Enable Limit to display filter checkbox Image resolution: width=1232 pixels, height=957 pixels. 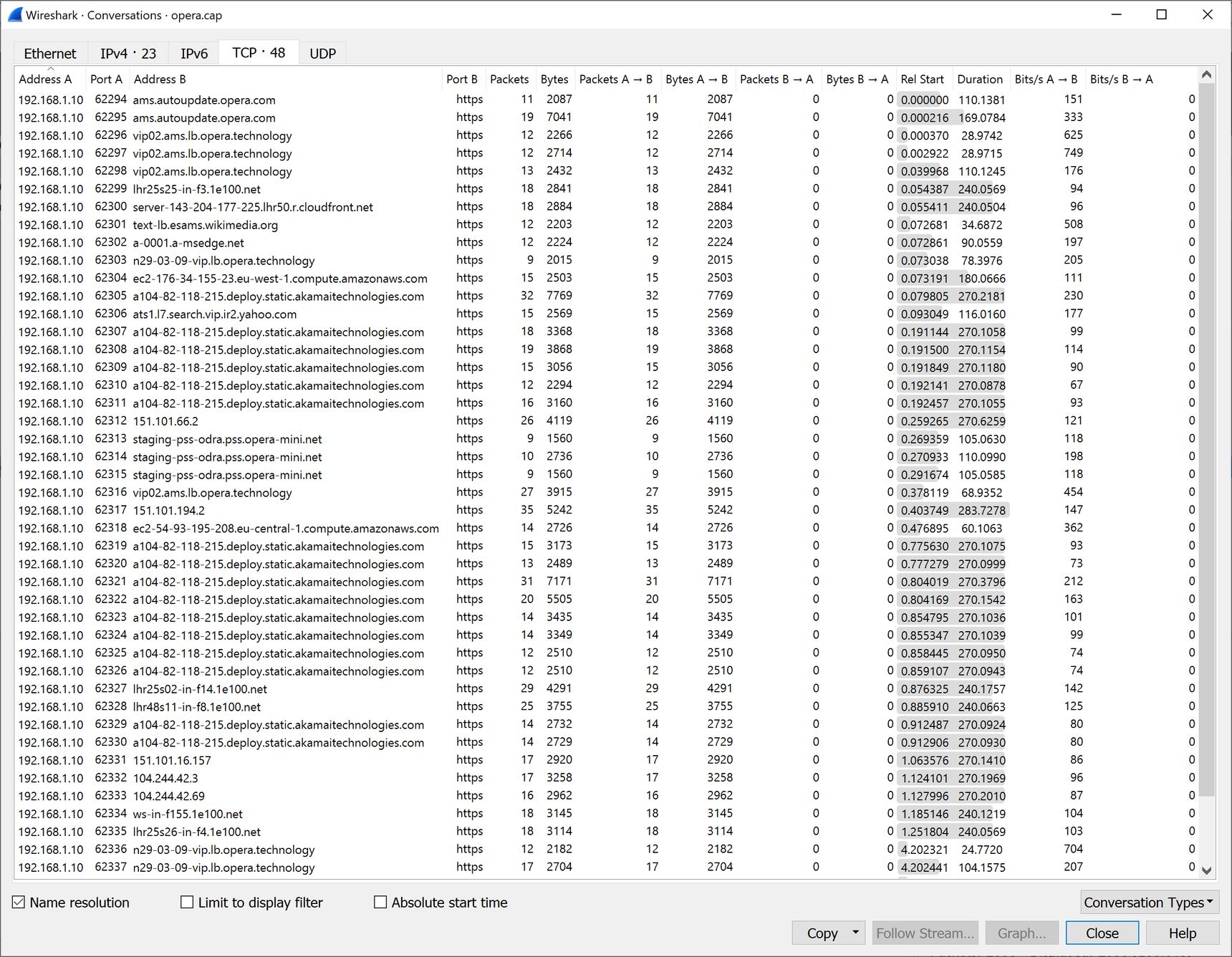click(187, 903)
